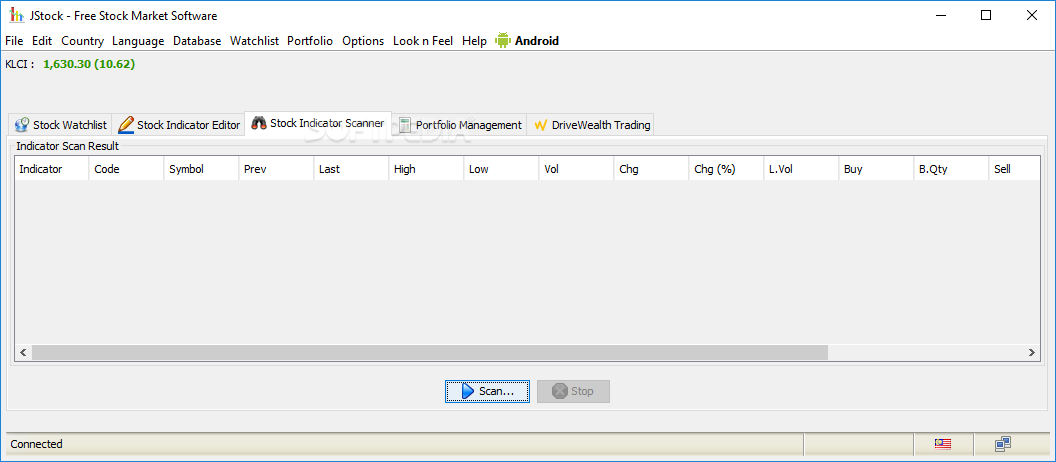Open the DriveWealth Trading tab
The height and width of the screenshot is (462, 1056).
591,125
